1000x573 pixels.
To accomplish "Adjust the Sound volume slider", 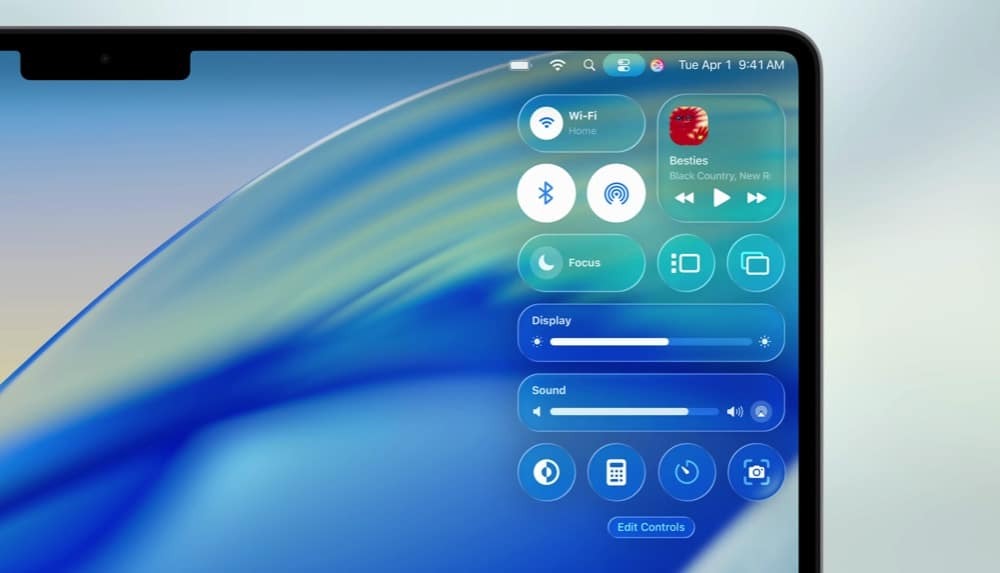I will point(634,412).
